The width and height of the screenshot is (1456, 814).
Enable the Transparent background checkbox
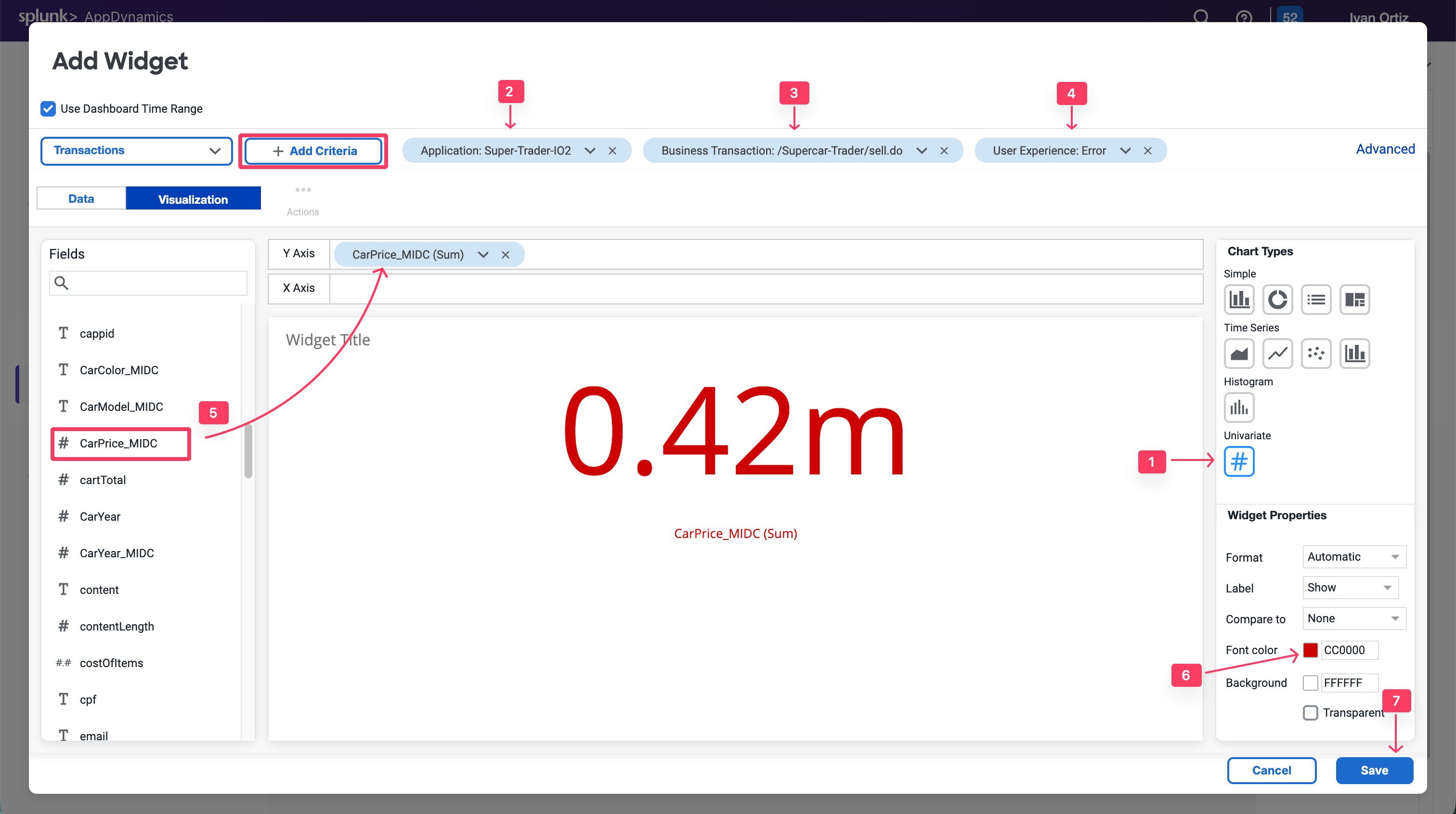click(x=1310, y=712)
